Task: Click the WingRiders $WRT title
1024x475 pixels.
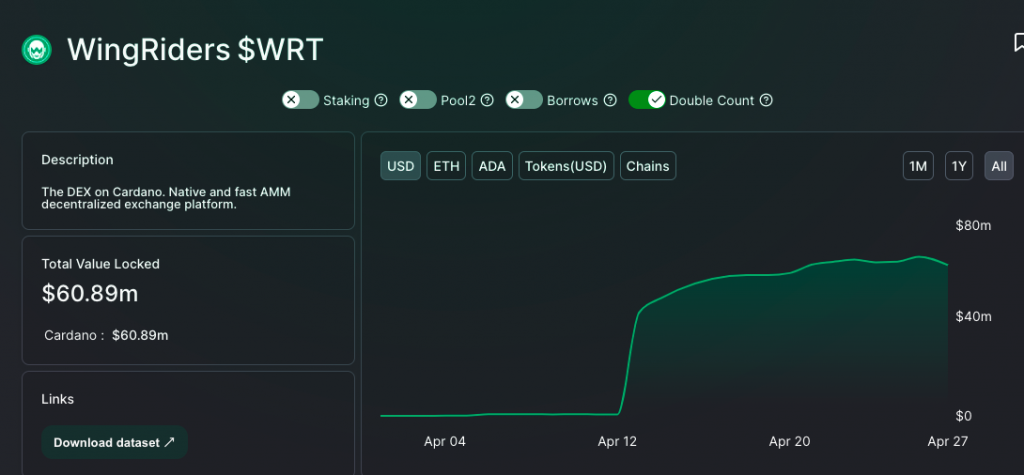Action: click(x=195, y=50)
